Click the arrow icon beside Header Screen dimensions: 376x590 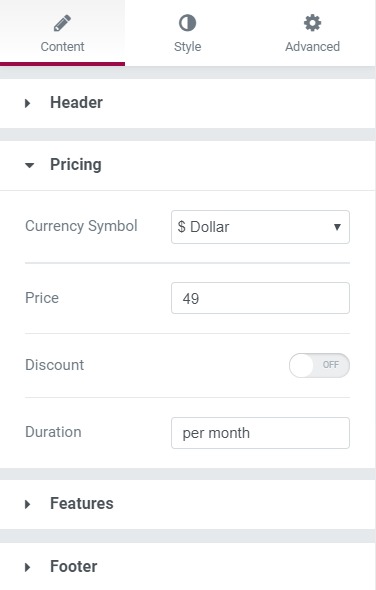pos(27,103)
